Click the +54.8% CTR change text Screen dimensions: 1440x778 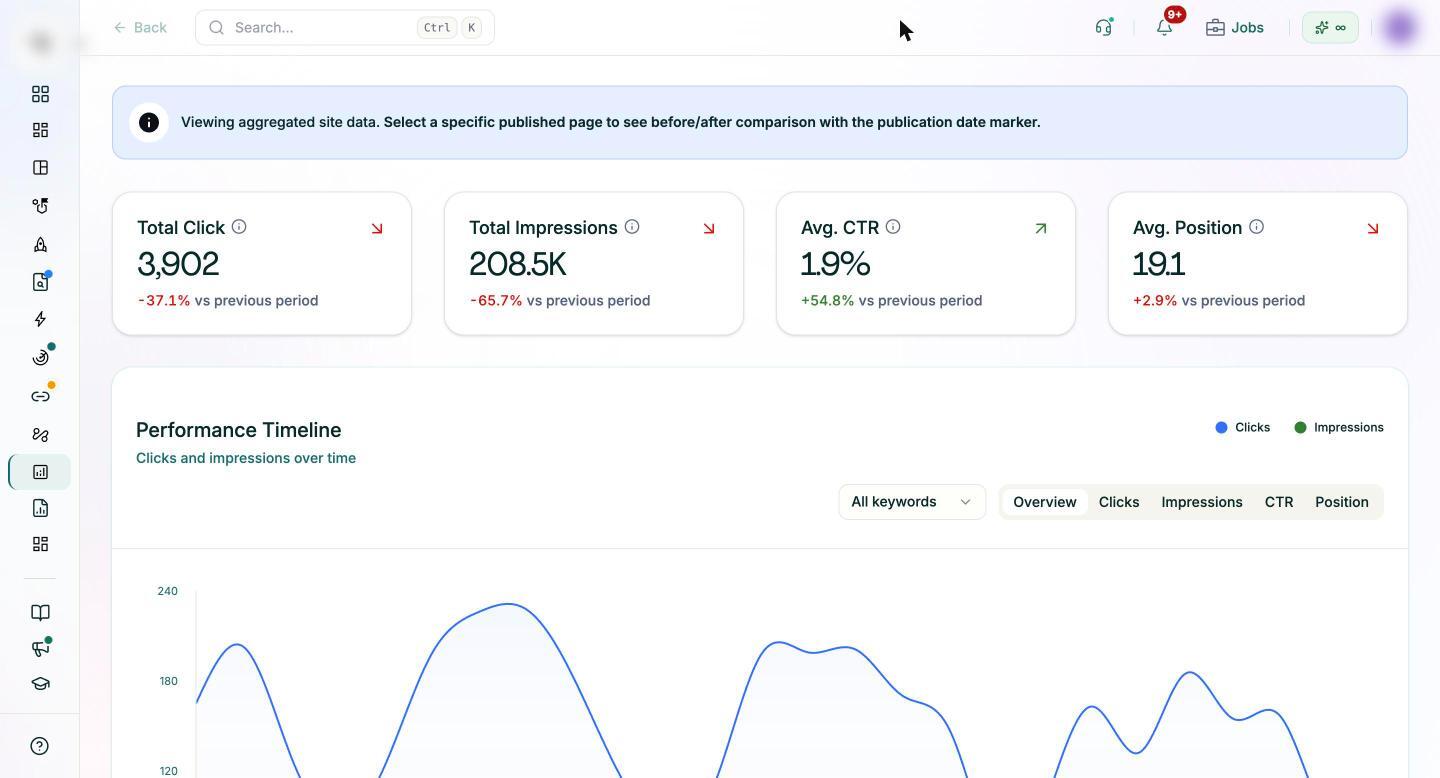point(828,300)
